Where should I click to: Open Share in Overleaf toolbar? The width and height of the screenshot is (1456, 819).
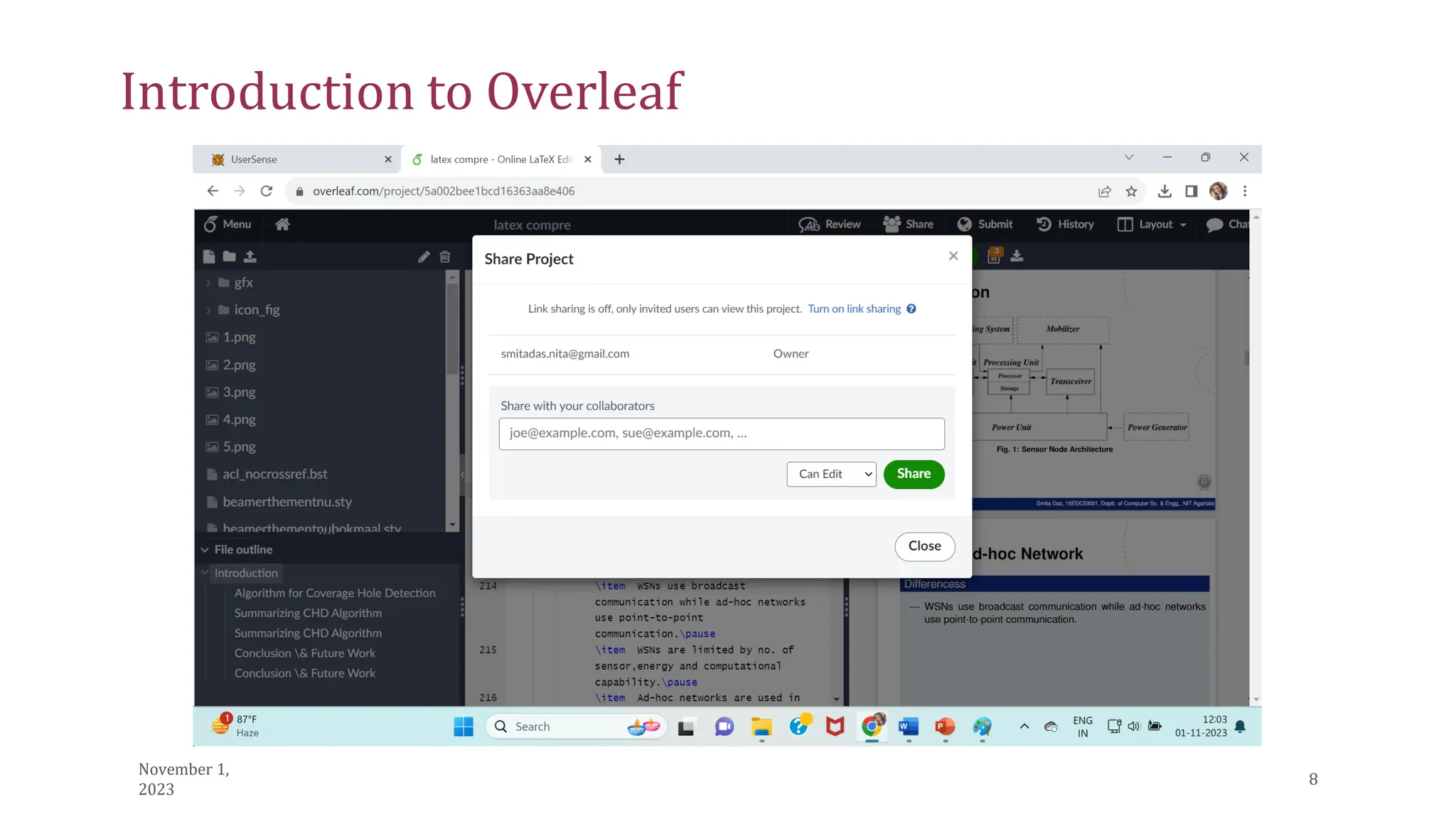point(908,225)
